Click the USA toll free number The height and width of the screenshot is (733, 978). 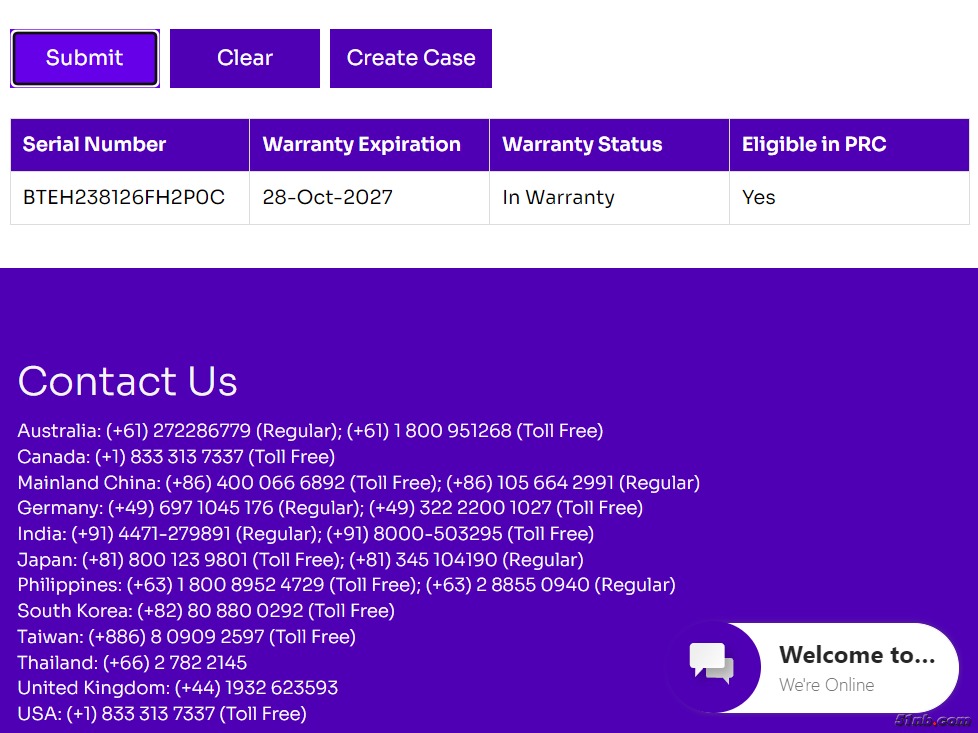coord(162,714)
